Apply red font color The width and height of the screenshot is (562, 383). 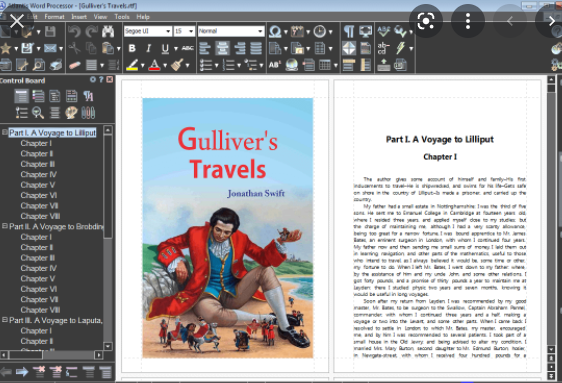[x=154, y=65]
